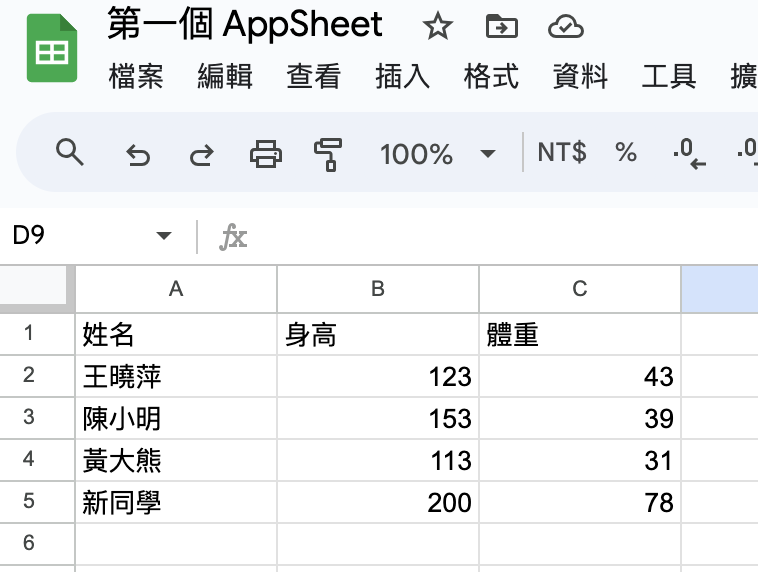Check the cloud save status icon

click(x=566, y=27)
